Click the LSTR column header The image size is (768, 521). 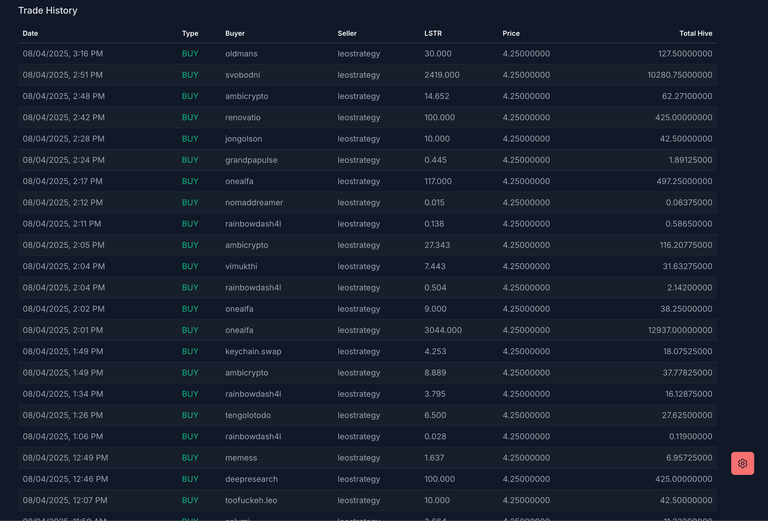[433, 33]
